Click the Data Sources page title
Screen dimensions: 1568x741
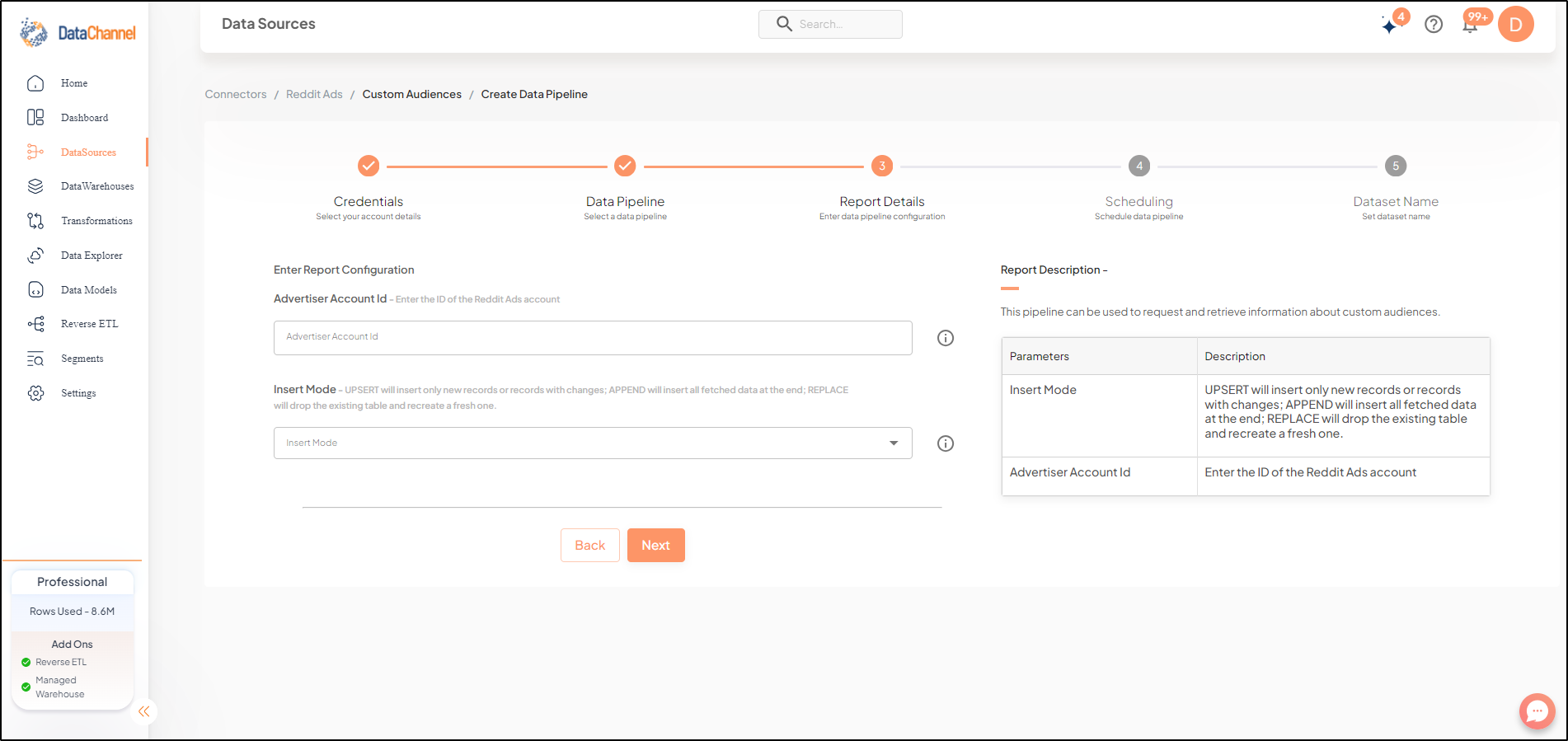[269, 24]
